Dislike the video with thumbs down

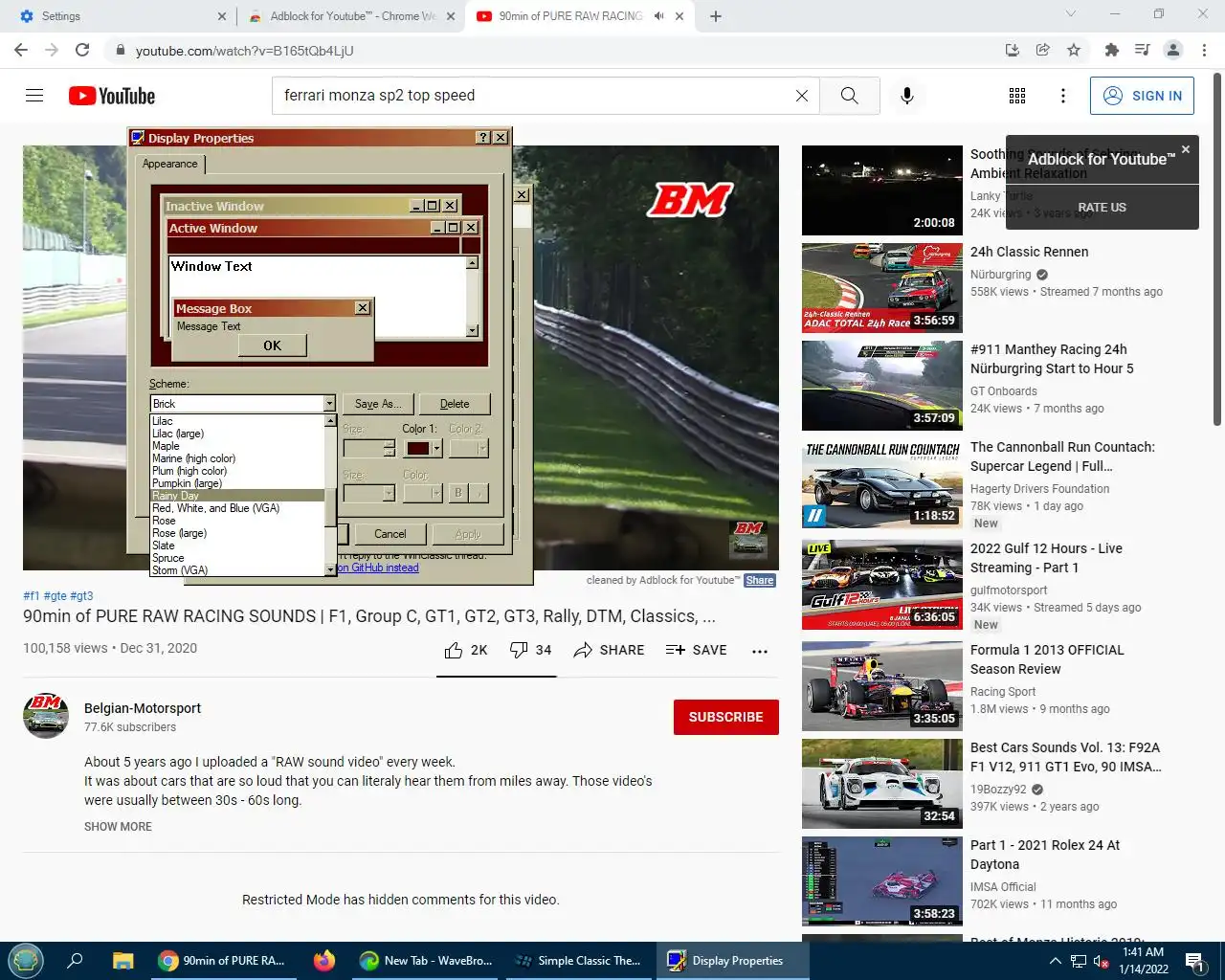click(530, 650)
